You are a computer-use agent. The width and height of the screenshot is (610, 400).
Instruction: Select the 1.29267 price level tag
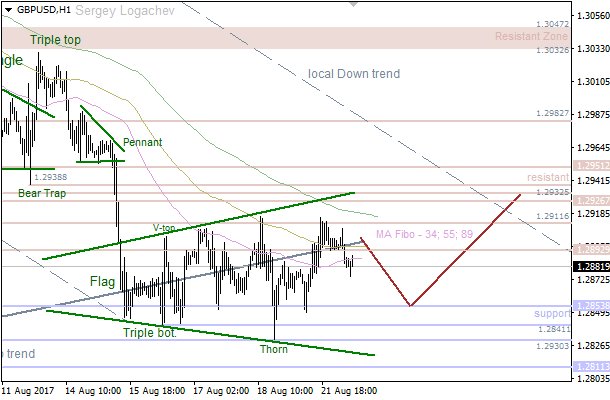pyautogui.click(x=589, y=200)
